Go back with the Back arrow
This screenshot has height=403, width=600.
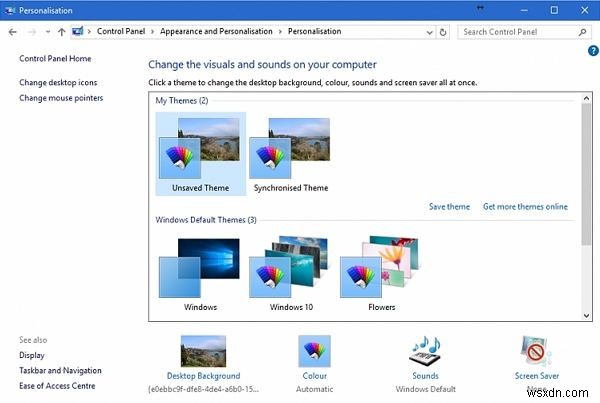13,32
